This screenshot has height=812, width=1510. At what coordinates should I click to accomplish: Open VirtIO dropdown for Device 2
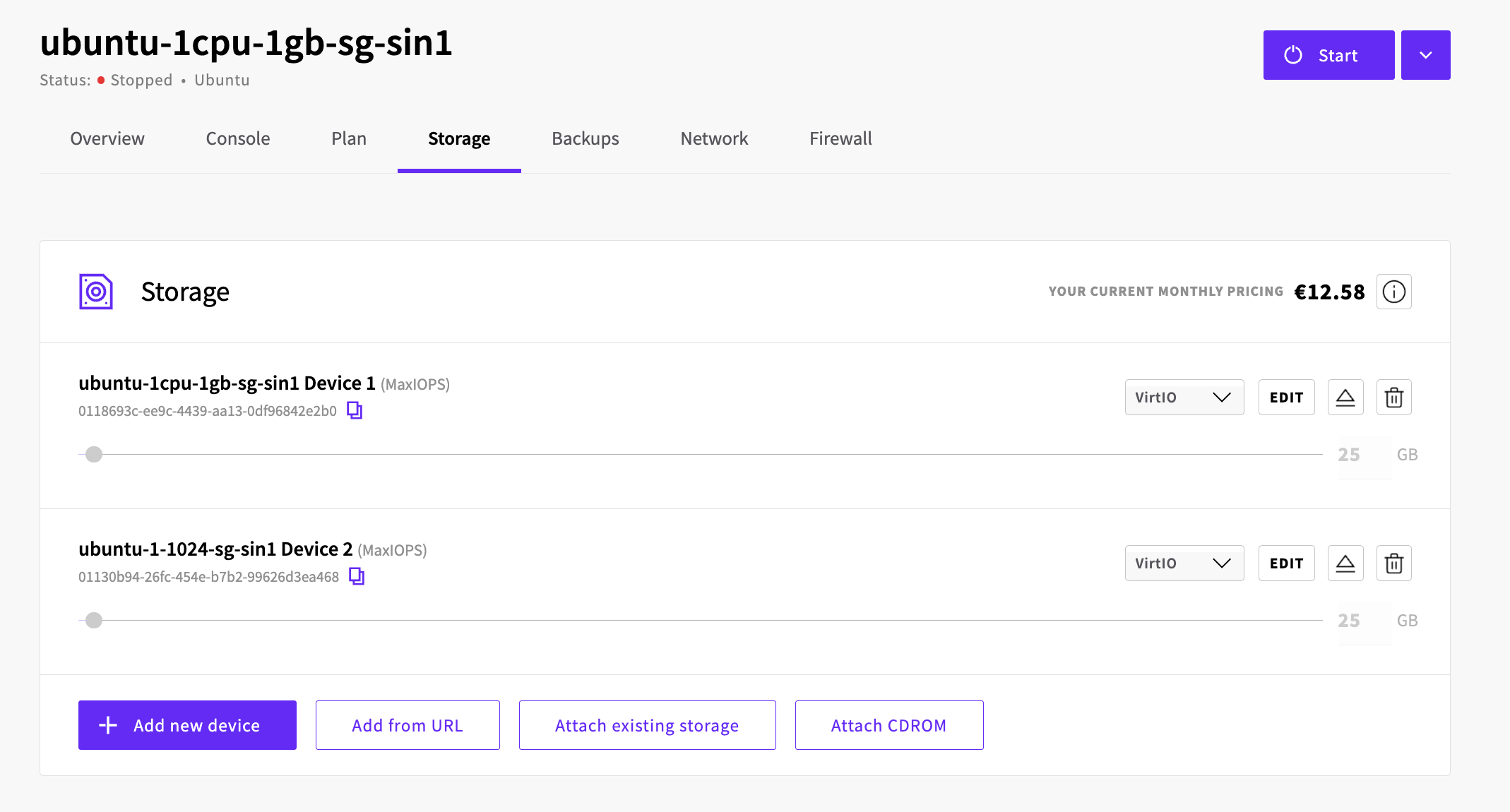pyautogui.click(x=1184, y=563)
